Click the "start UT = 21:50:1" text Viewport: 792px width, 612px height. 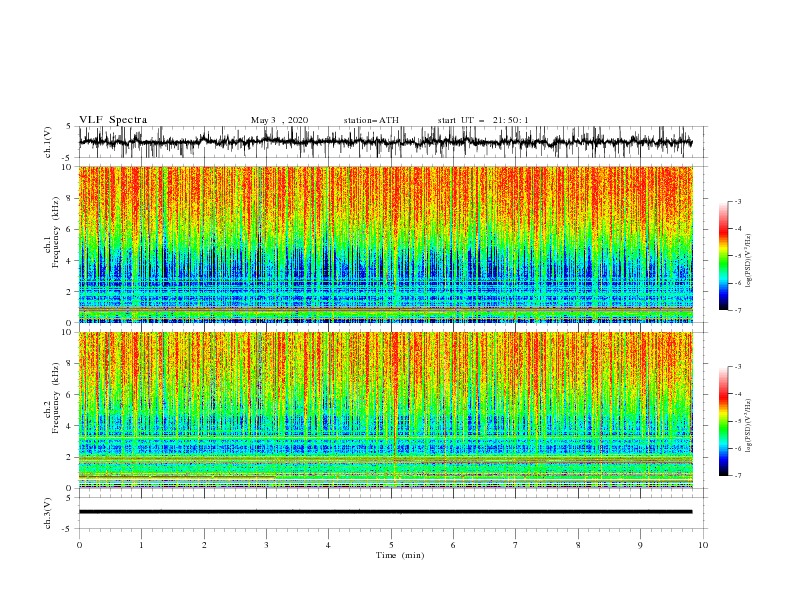(483, 120)
